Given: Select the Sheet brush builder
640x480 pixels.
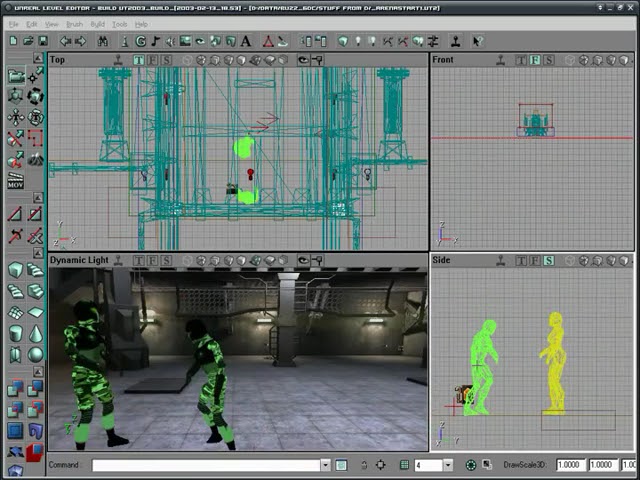Looking at the screenshot, I should (36, 312).
